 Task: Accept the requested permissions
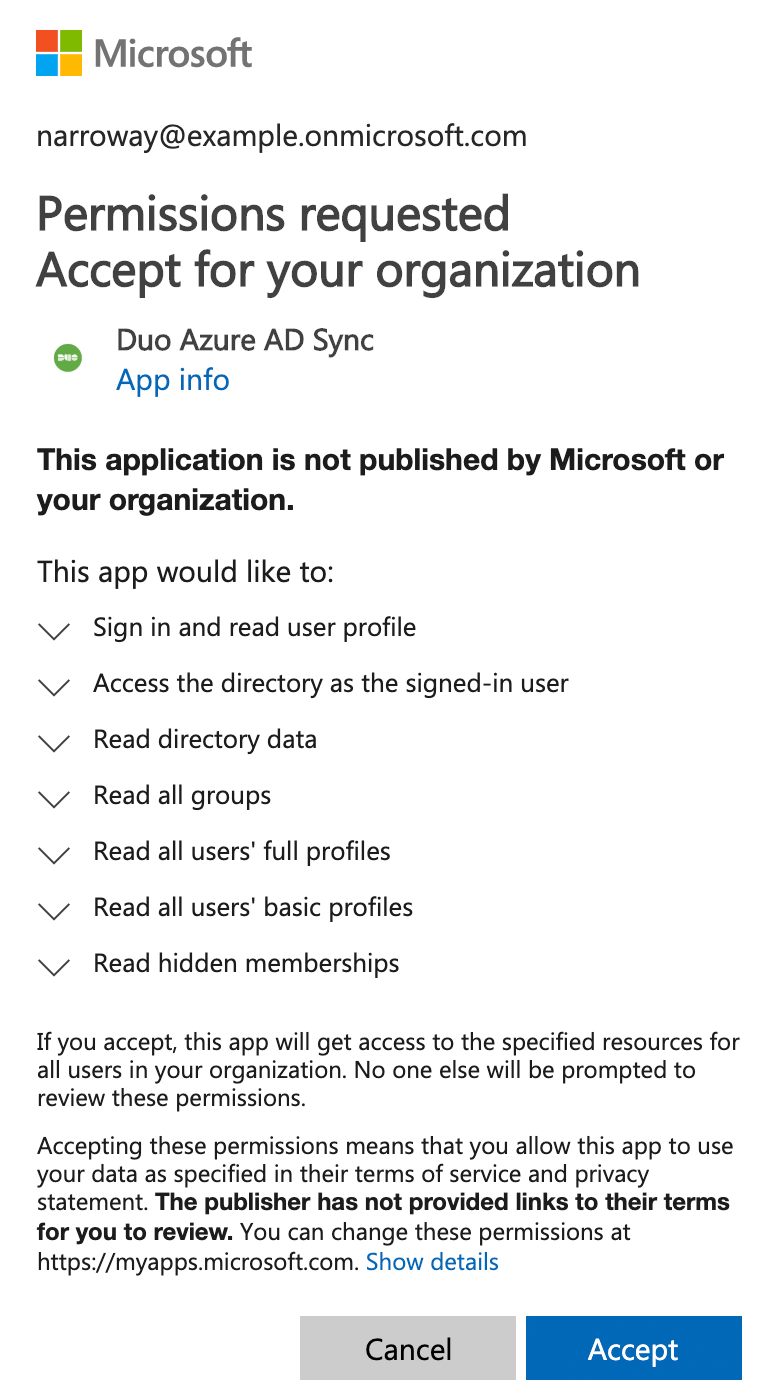click(633, 1348)
